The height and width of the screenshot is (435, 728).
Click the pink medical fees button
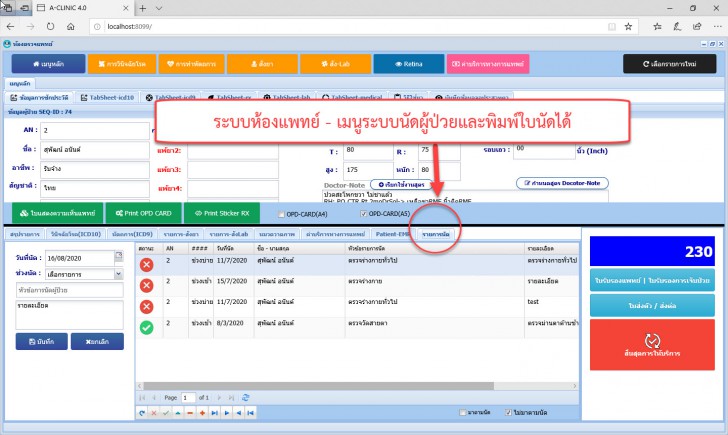pyautogui.click(x=488, y=64)
